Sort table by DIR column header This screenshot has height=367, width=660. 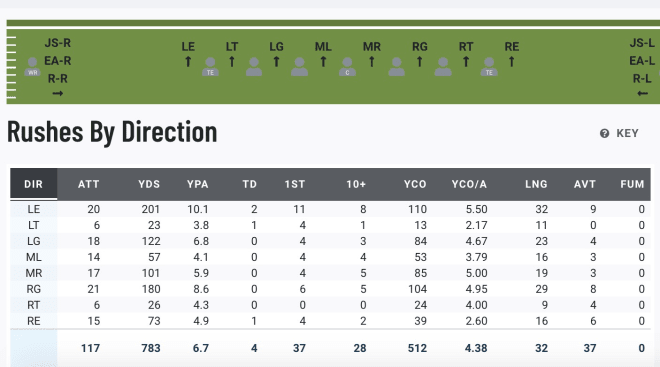point(34,184)
